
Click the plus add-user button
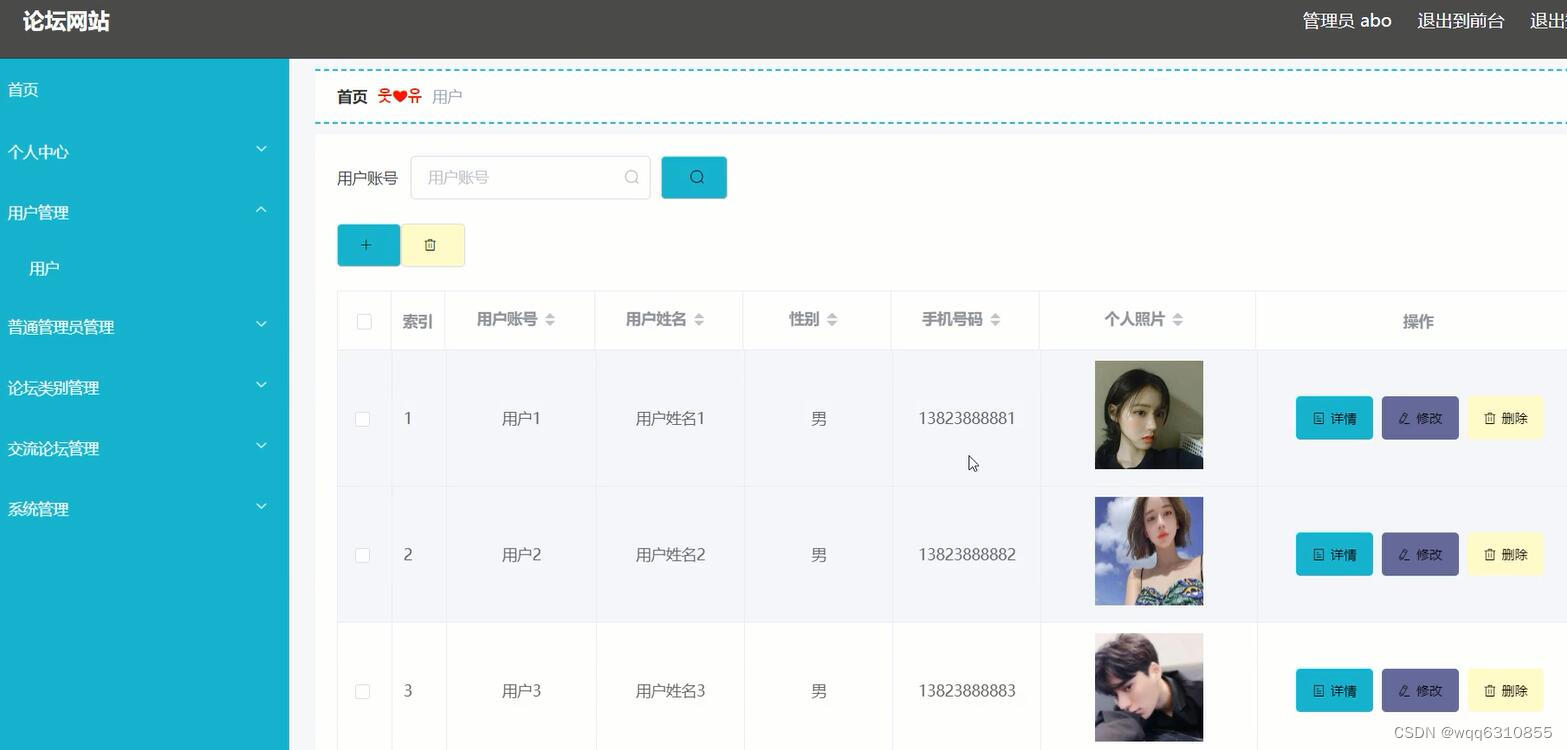(x=368, y=245)
